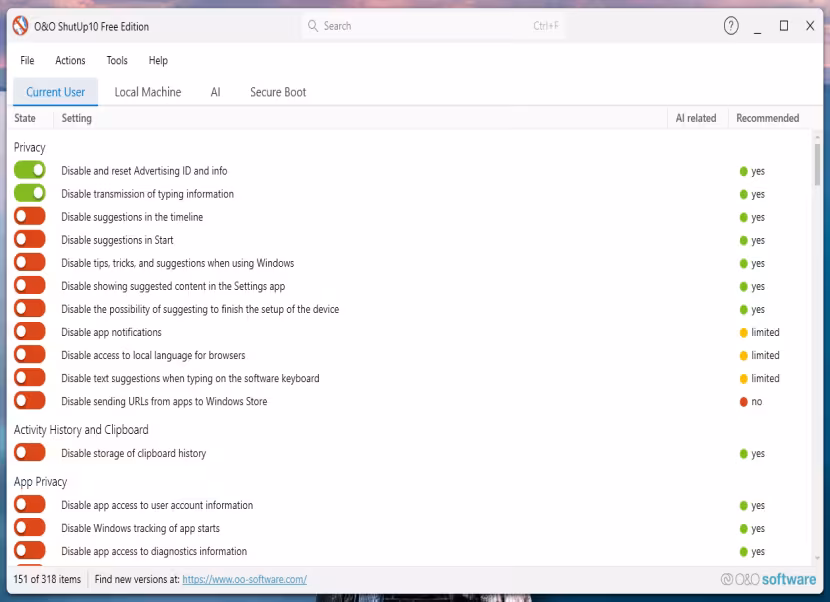The image size is (830, 602).
Task: Click the O&O ShutUp10 app logo icon
Action: coord(20,26)
